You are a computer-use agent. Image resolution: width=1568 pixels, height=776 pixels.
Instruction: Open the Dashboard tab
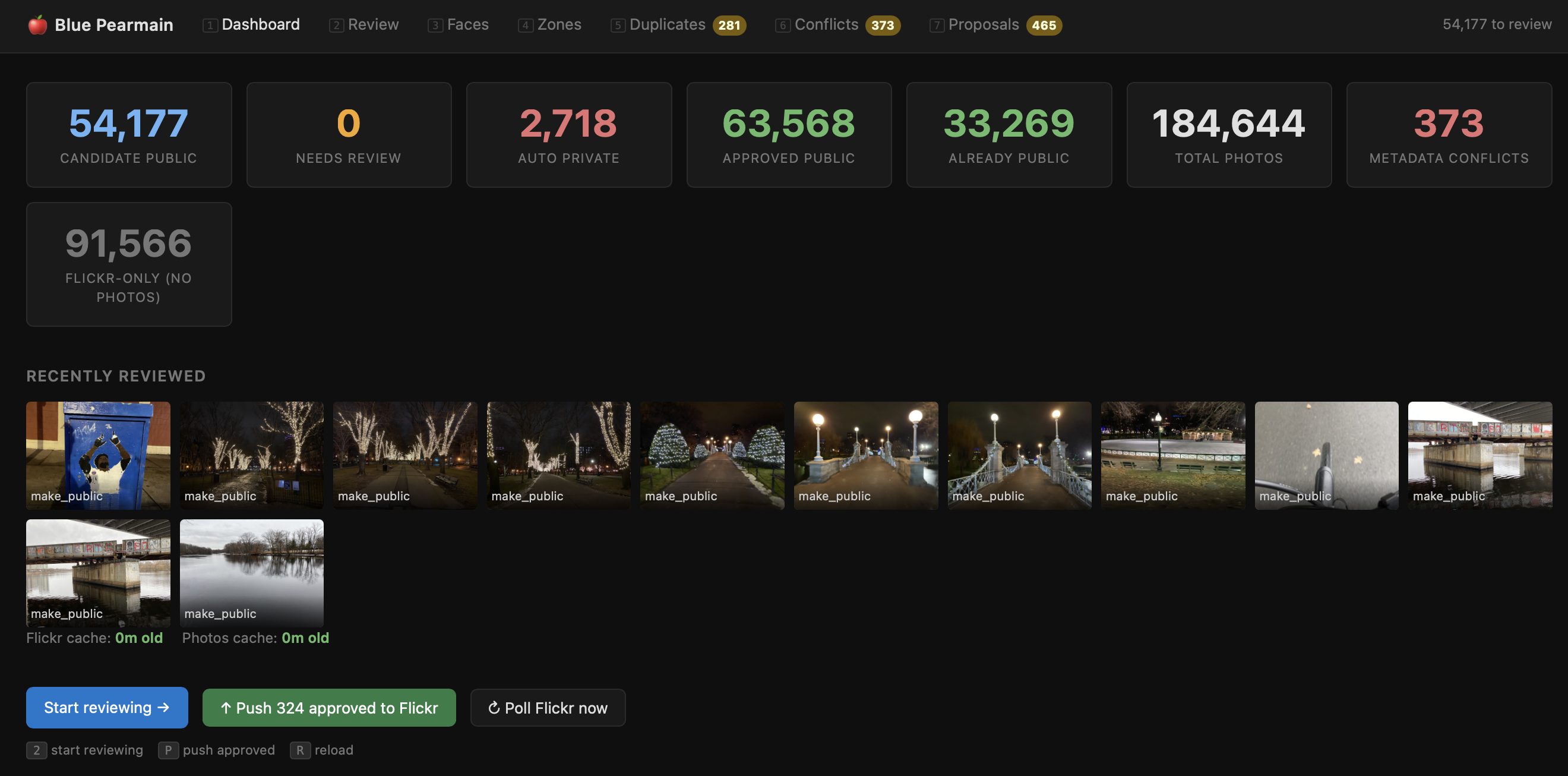(x=251, y=25)
